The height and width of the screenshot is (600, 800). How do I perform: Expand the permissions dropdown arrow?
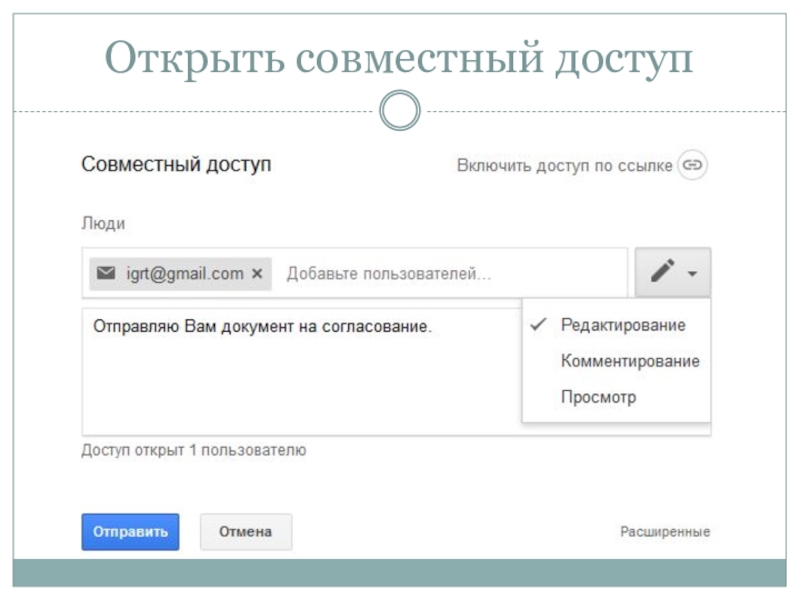click(x=692, y=273)
